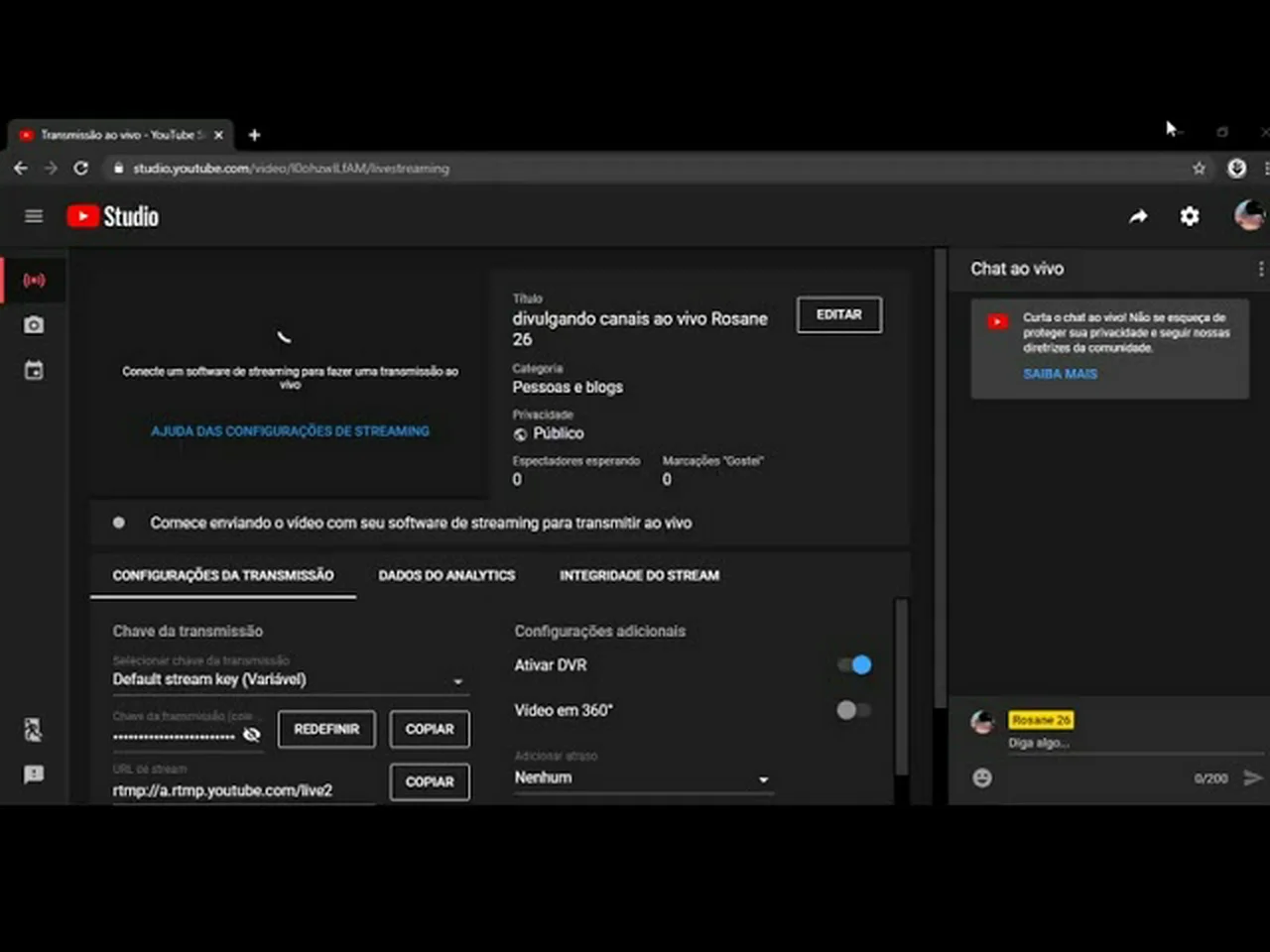Disable the Ativar DVR toggle
This screenshot has width=1270, height=952.
click(854, 665)
